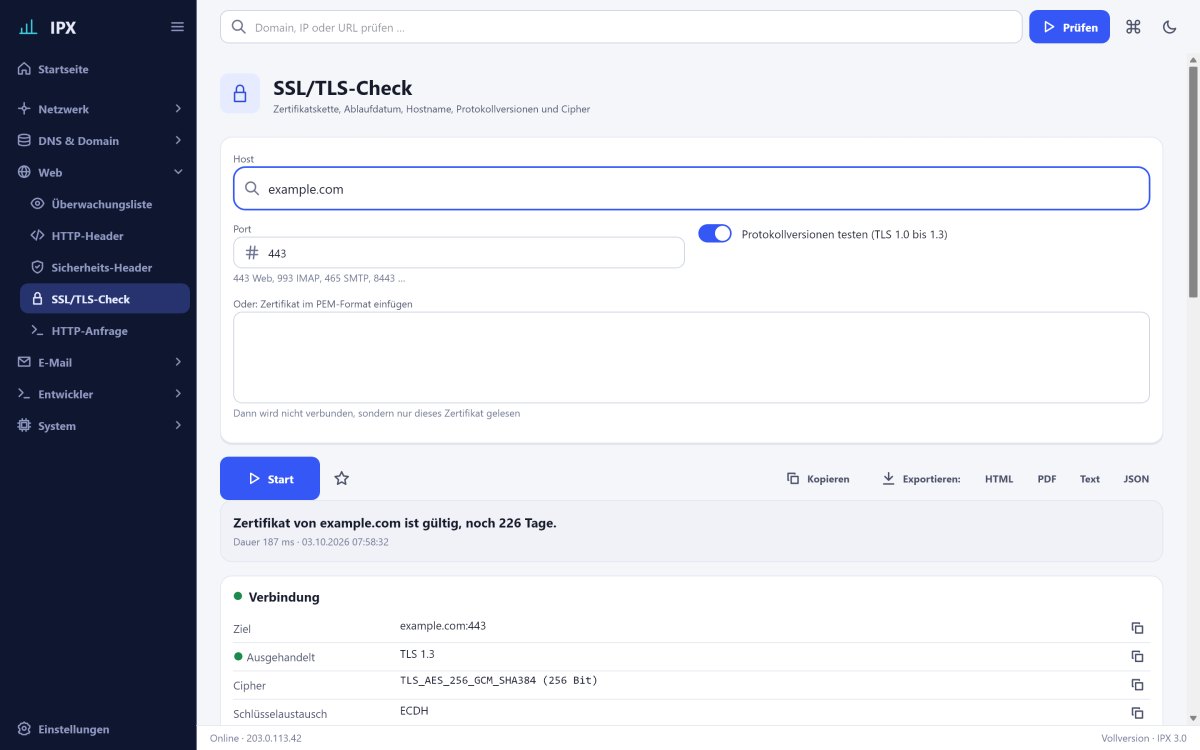This screenshot has height=750, width=1200.
Task: Toggle Protokollversionen testen switch
Action: tap(715, 234)
